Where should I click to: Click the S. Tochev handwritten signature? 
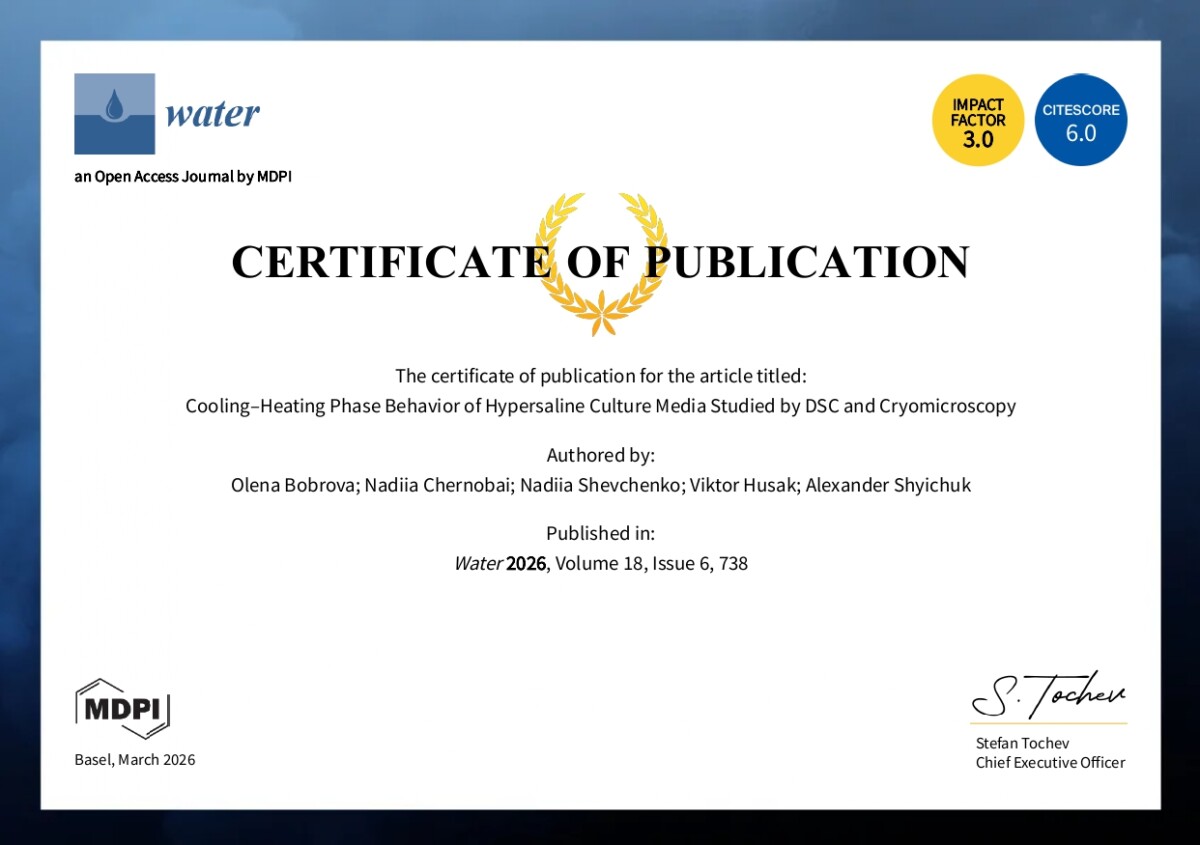pos(1048,693)
